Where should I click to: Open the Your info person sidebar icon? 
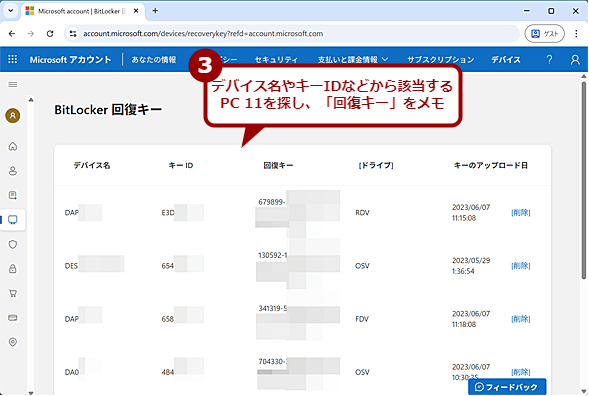click(x=13, y=171)
